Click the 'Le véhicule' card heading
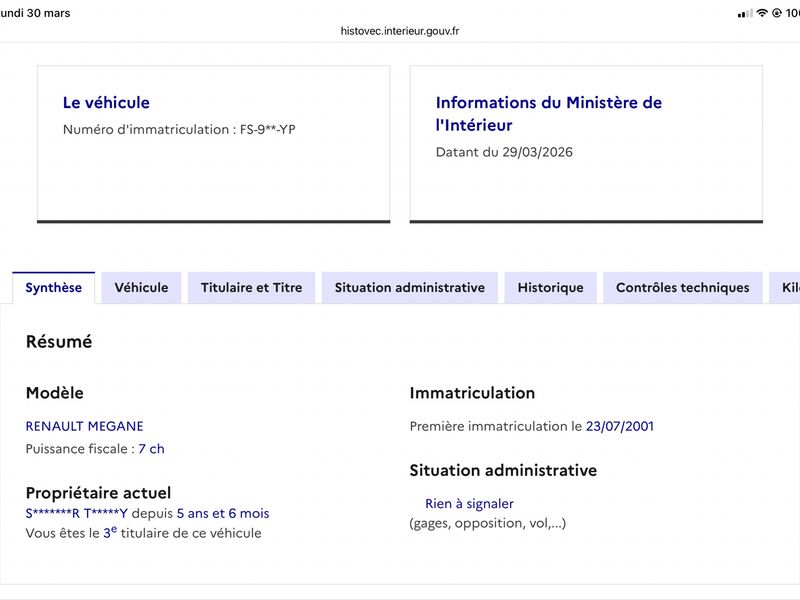The width and height of the screenshot is (800, 600). tap(106, 103)
